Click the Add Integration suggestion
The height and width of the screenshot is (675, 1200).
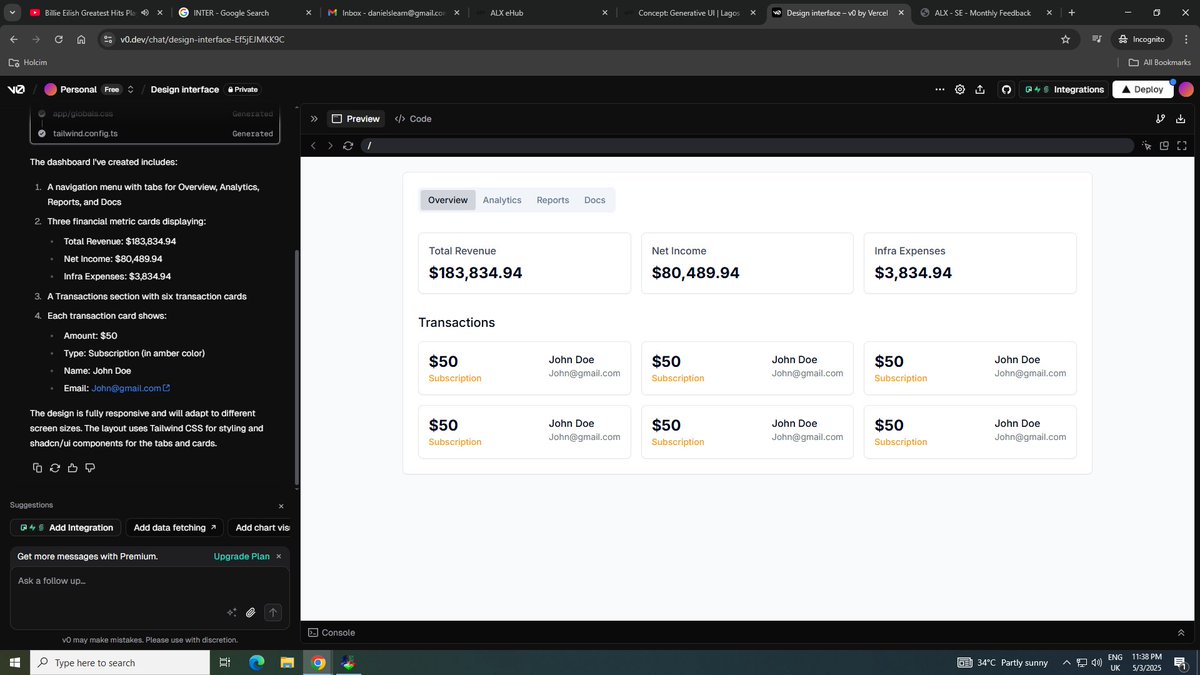click(66, 527)
